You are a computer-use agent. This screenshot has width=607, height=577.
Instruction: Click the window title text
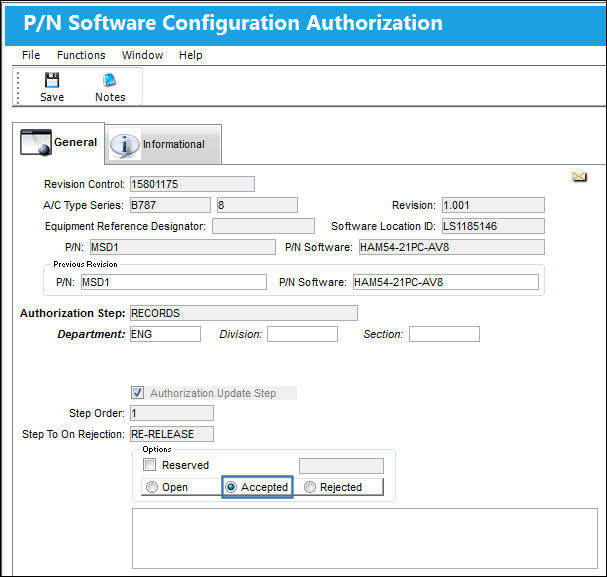tap(233, 22)
